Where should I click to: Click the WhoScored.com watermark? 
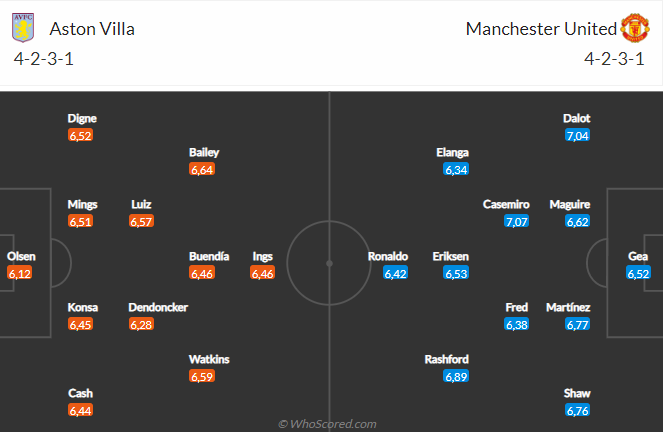click(x=327, y=424)
